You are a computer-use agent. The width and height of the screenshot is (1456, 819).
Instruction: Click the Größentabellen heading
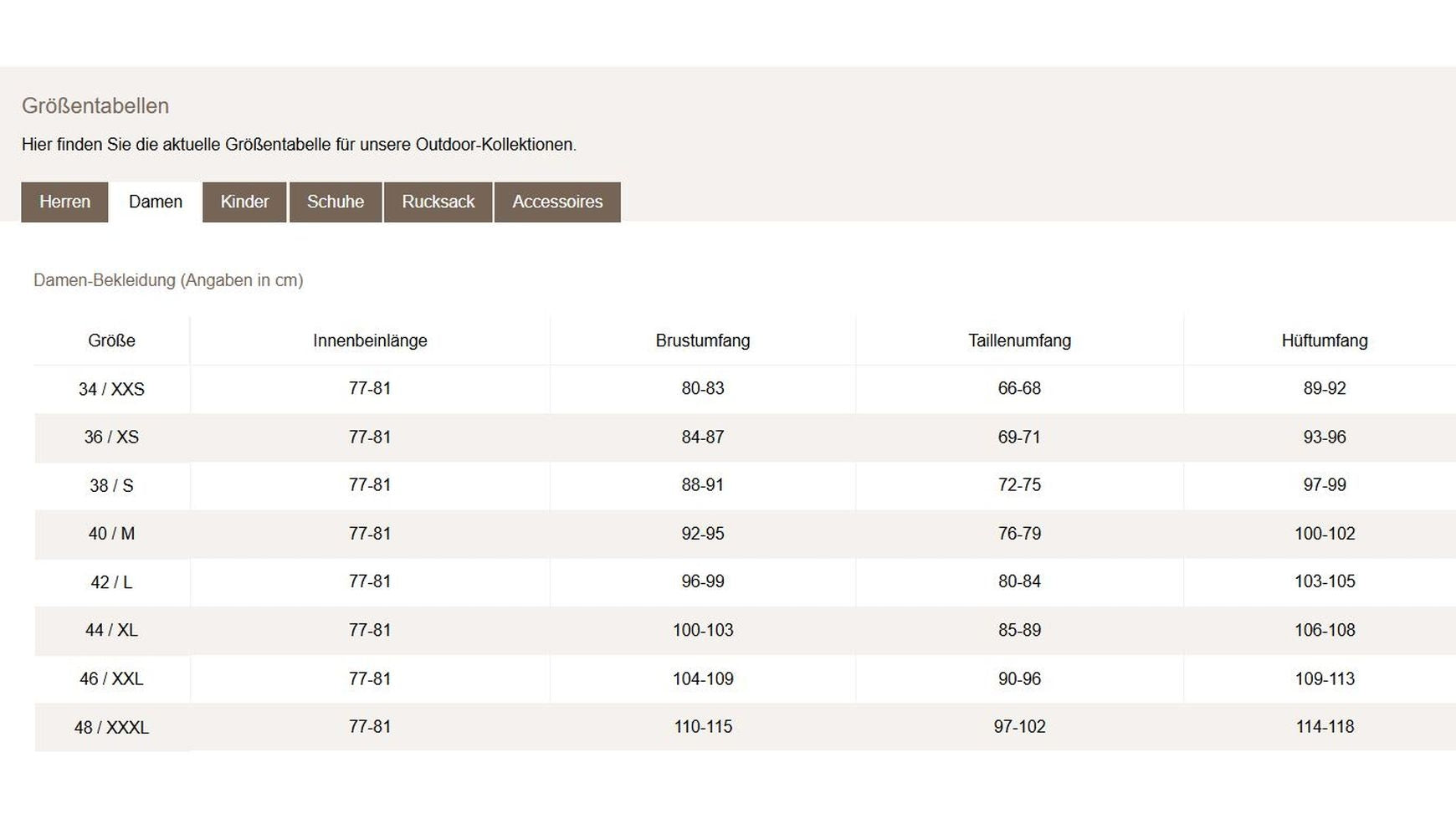point(95,106)
